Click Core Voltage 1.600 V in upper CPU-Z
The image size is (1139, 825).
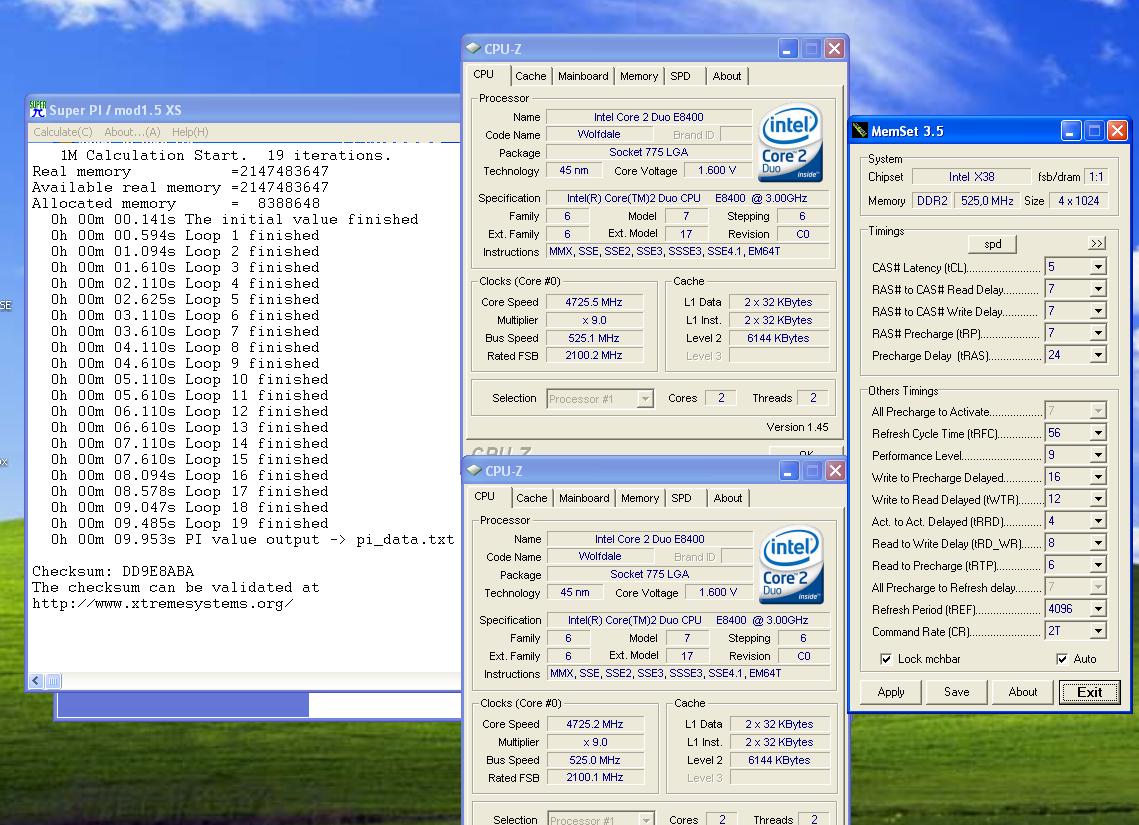[x=716, y=171]
